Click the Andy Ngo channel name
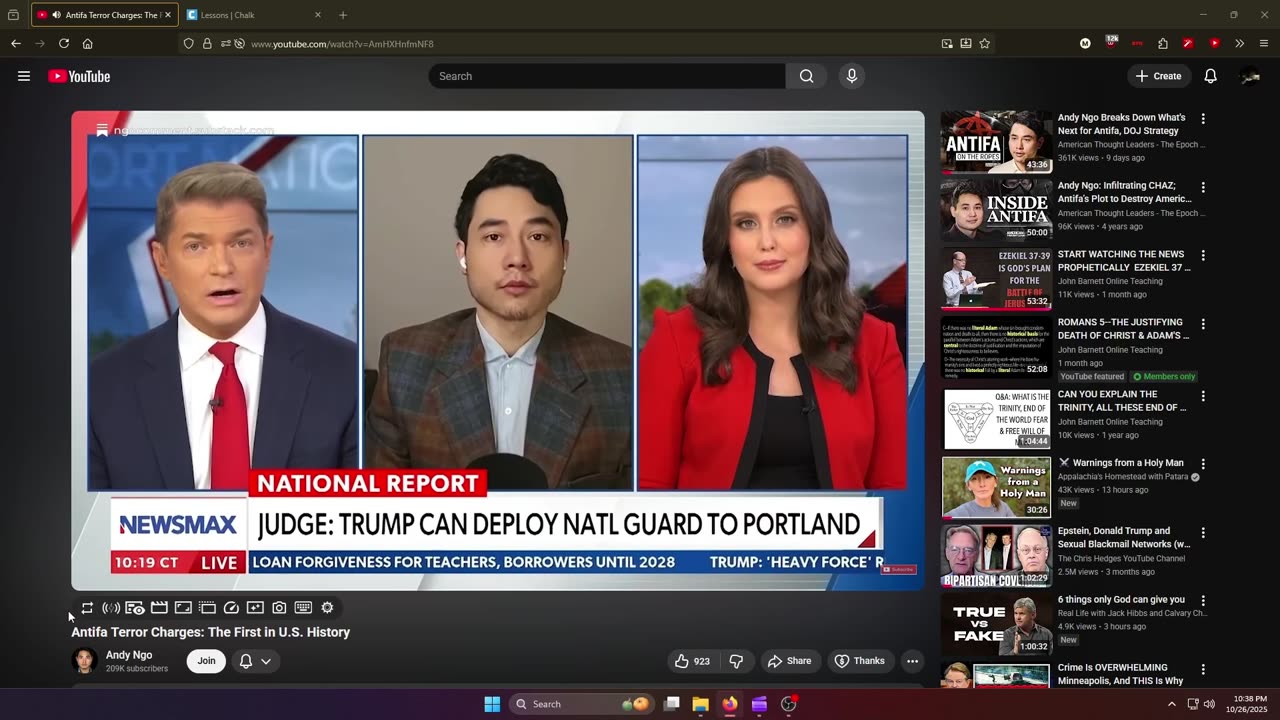 129,655
